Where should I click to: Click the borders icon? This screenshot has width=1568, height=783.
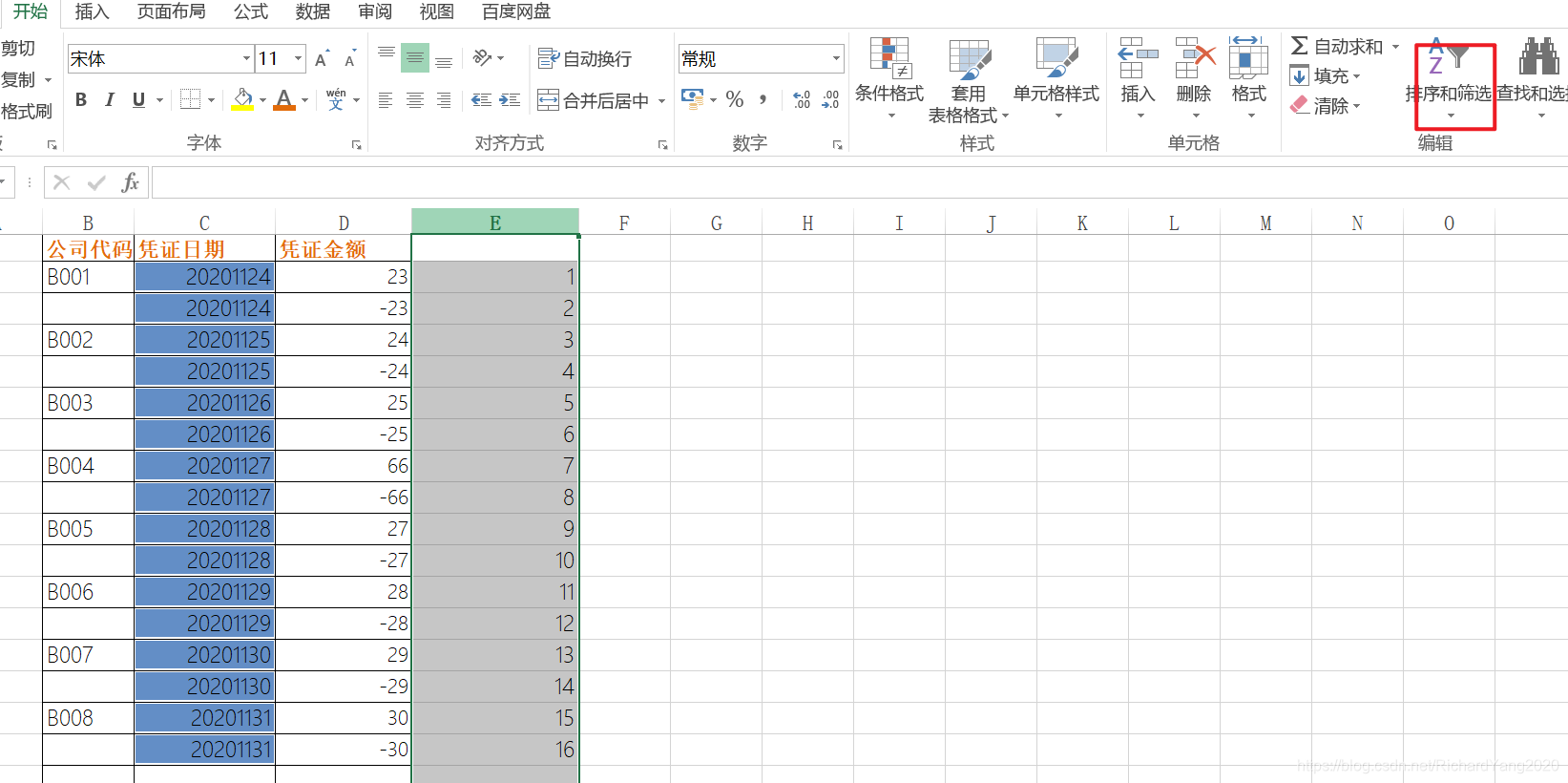click(x=190, y=100)
